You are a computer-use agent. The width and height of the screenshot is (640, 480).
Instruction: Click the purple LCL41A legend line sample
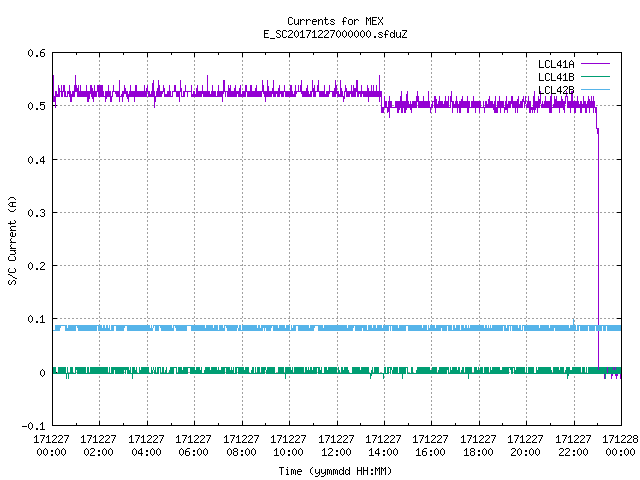pos(595,64)
